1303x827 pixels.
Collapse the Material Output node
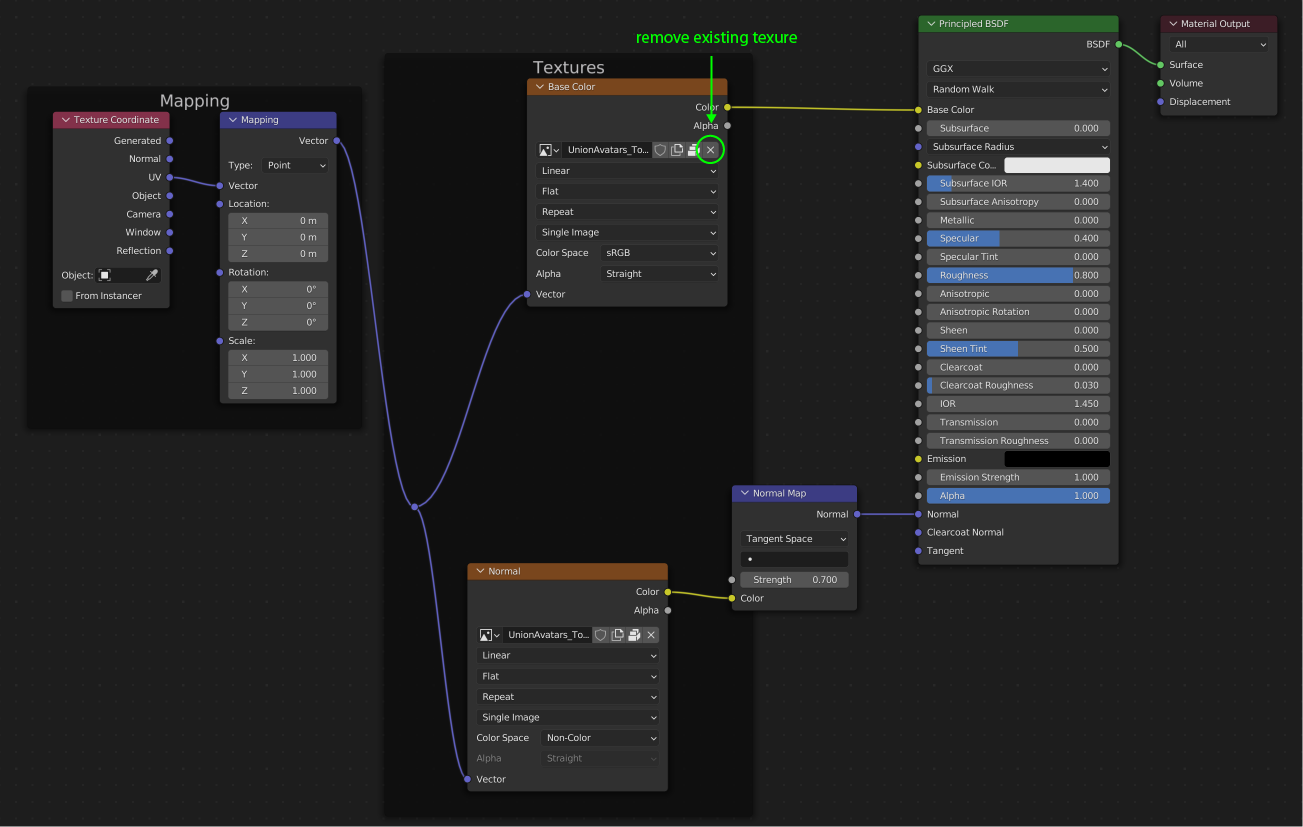[1173, 24]
